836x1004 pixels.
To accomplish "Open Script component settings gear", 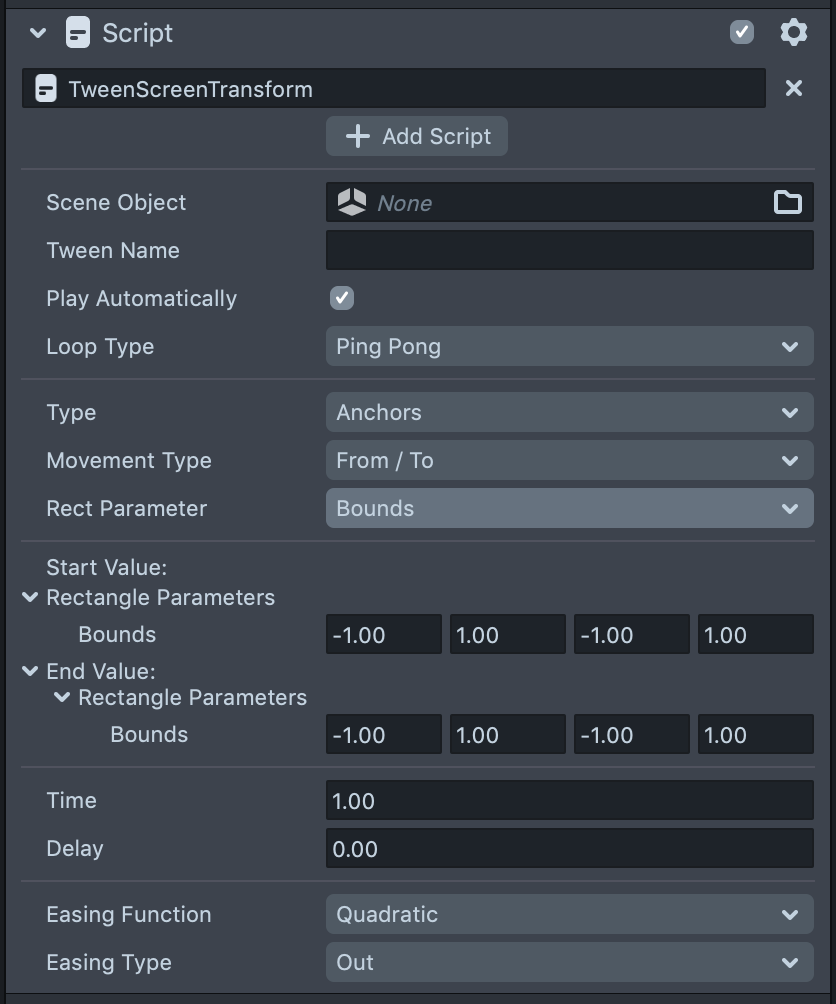I will 793,33.
